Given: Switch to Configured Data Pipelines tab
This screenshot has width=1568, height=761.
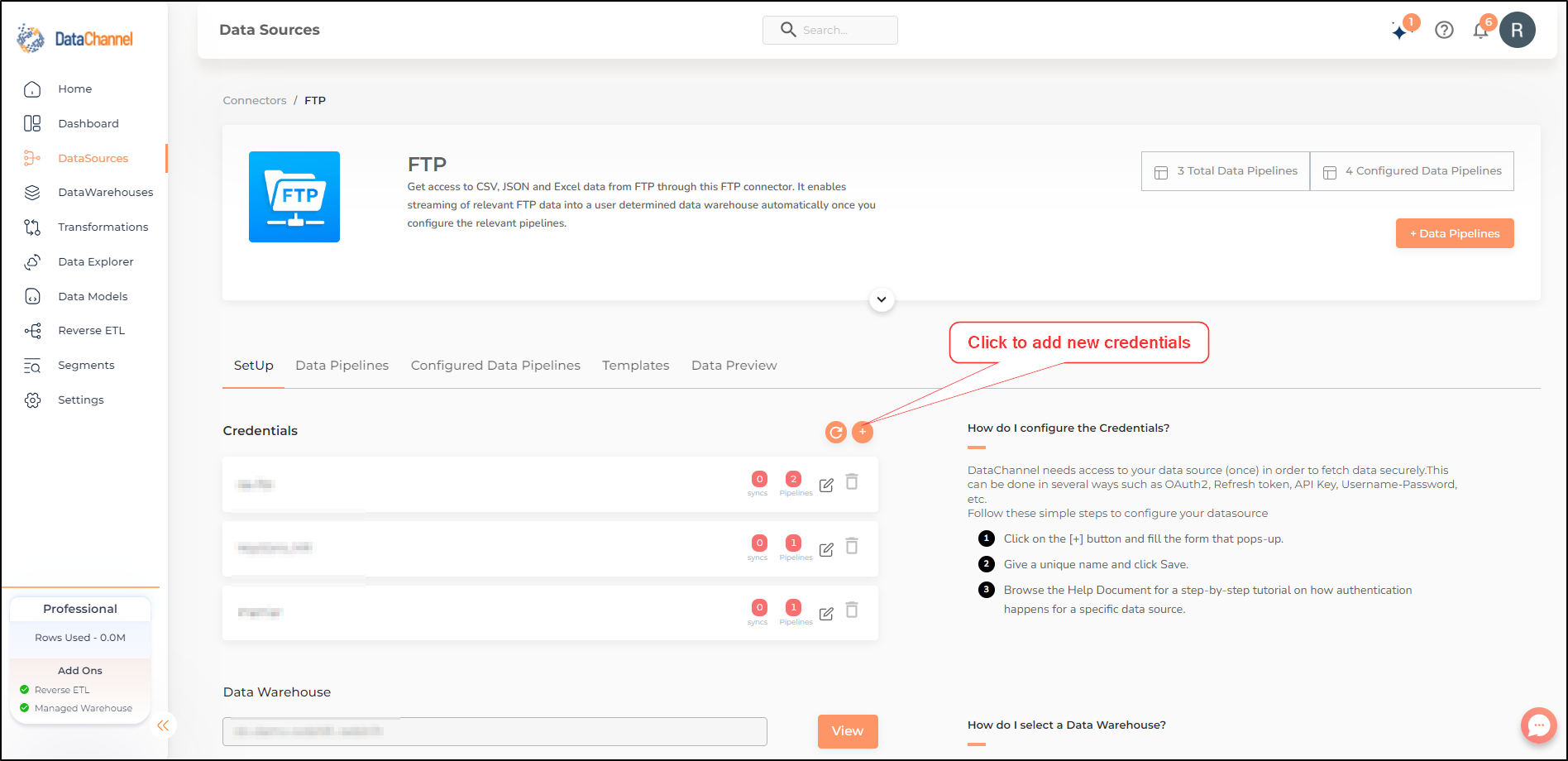Looking at the screenshot, I should [x=495, y=366].
